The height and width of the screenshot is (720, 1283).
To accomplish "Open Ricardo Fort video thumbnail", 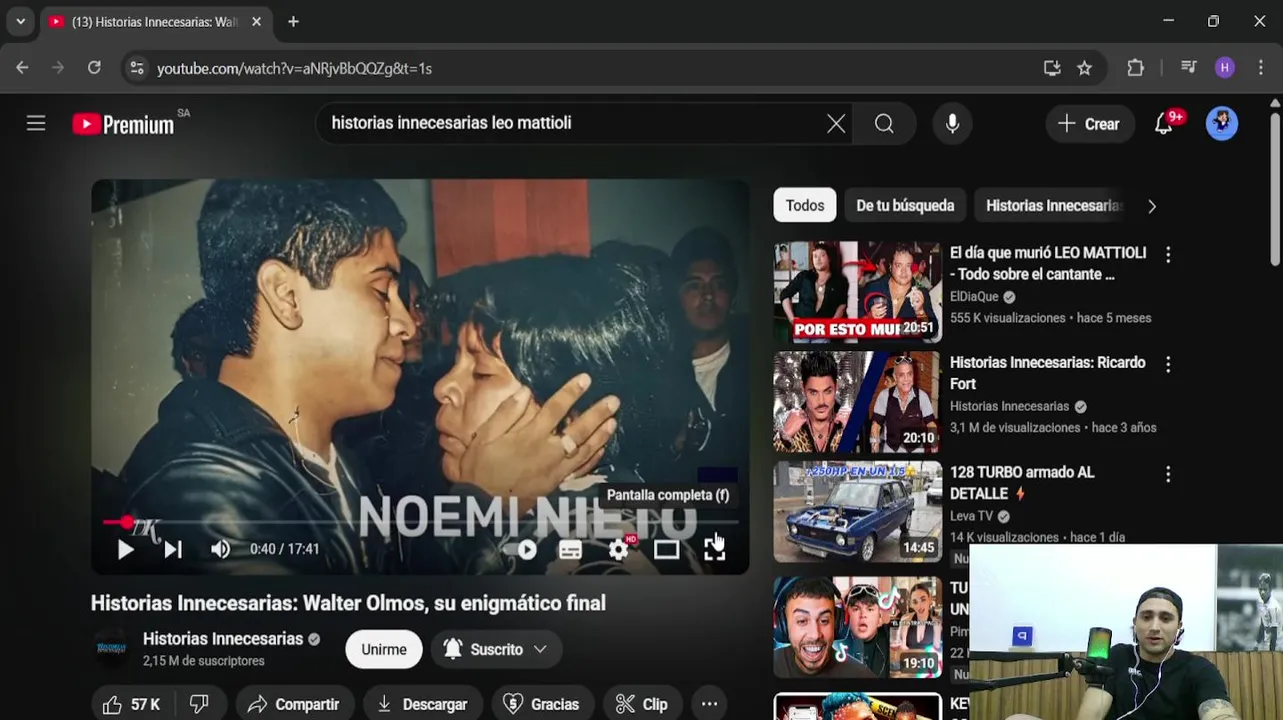I will (x=857, y=402).
